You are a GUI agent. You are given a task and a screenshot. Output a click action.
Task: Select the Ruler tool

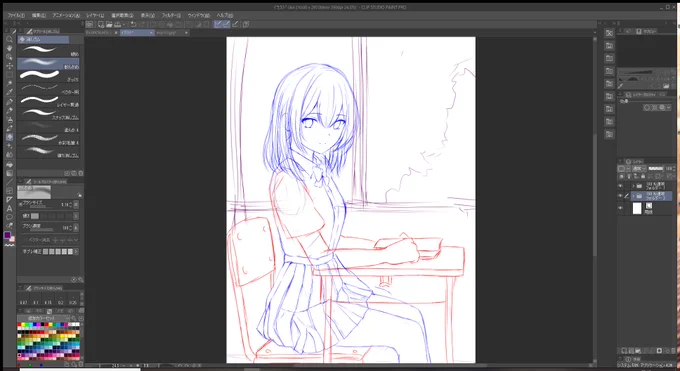[x=9, y=199]
